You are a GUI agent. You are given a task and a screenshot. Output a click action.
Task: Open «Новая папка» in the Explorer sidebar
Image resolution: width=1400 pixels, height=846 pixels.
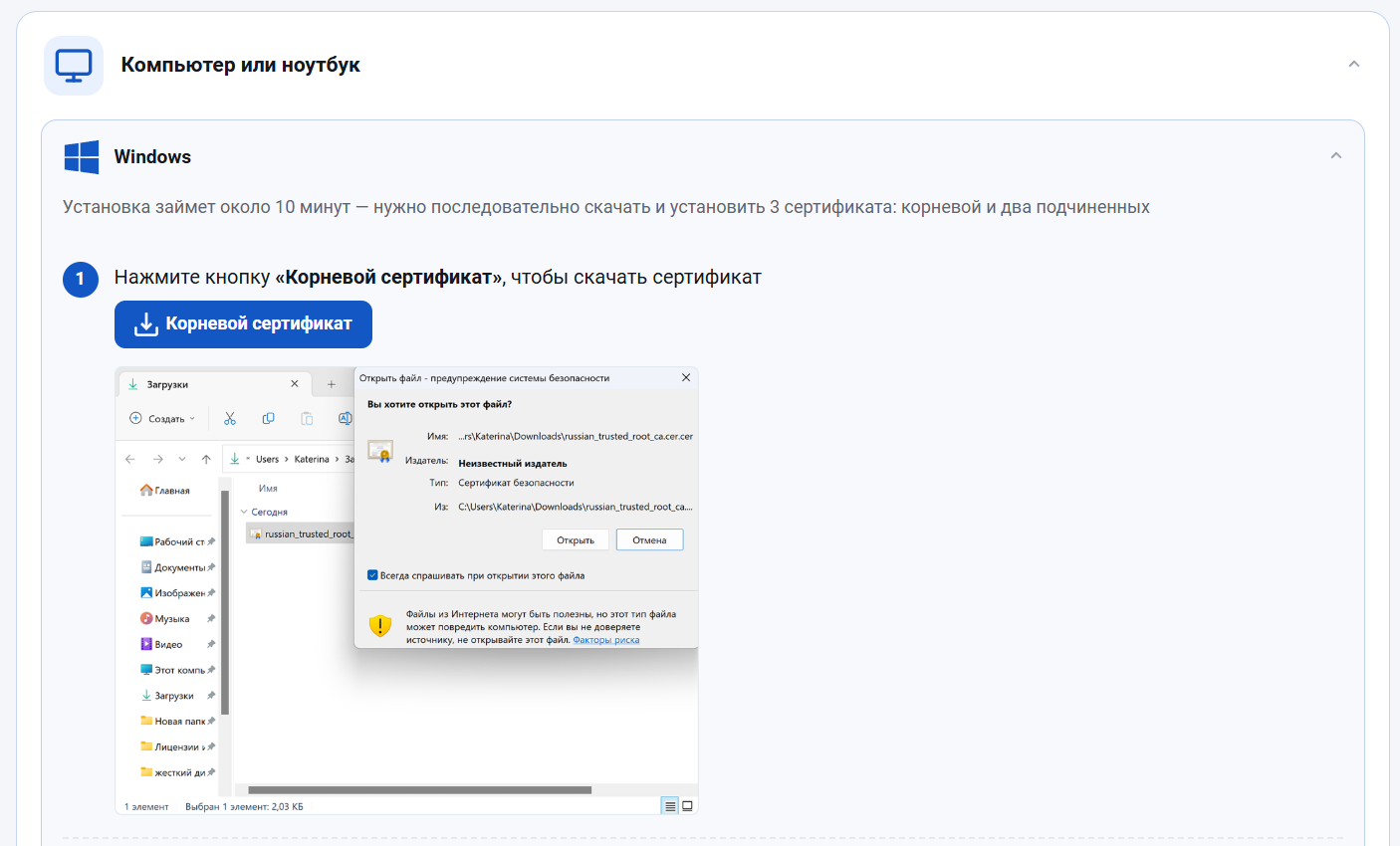[177, 722]
